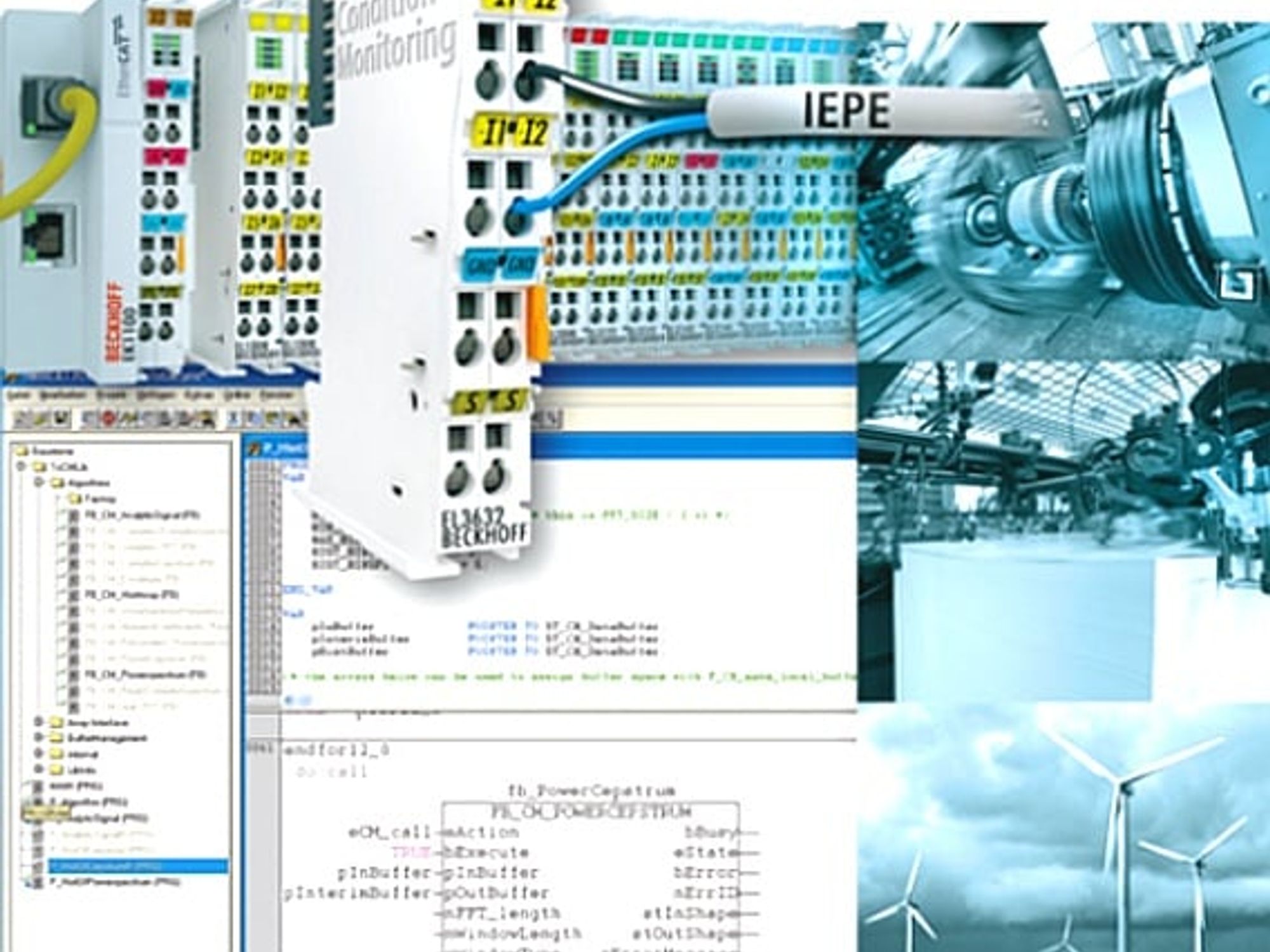Expand the BufferManagement folder

click(x=39, y=738)
